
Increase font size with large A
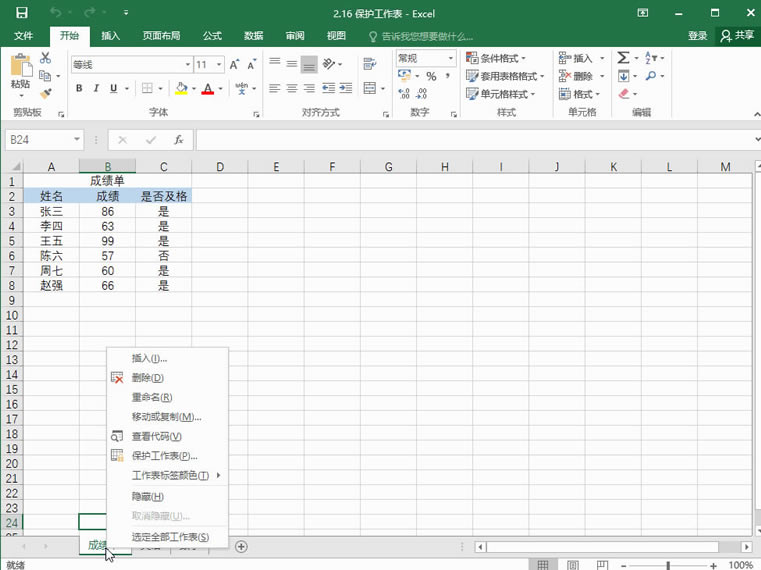(x=234, y=64)
